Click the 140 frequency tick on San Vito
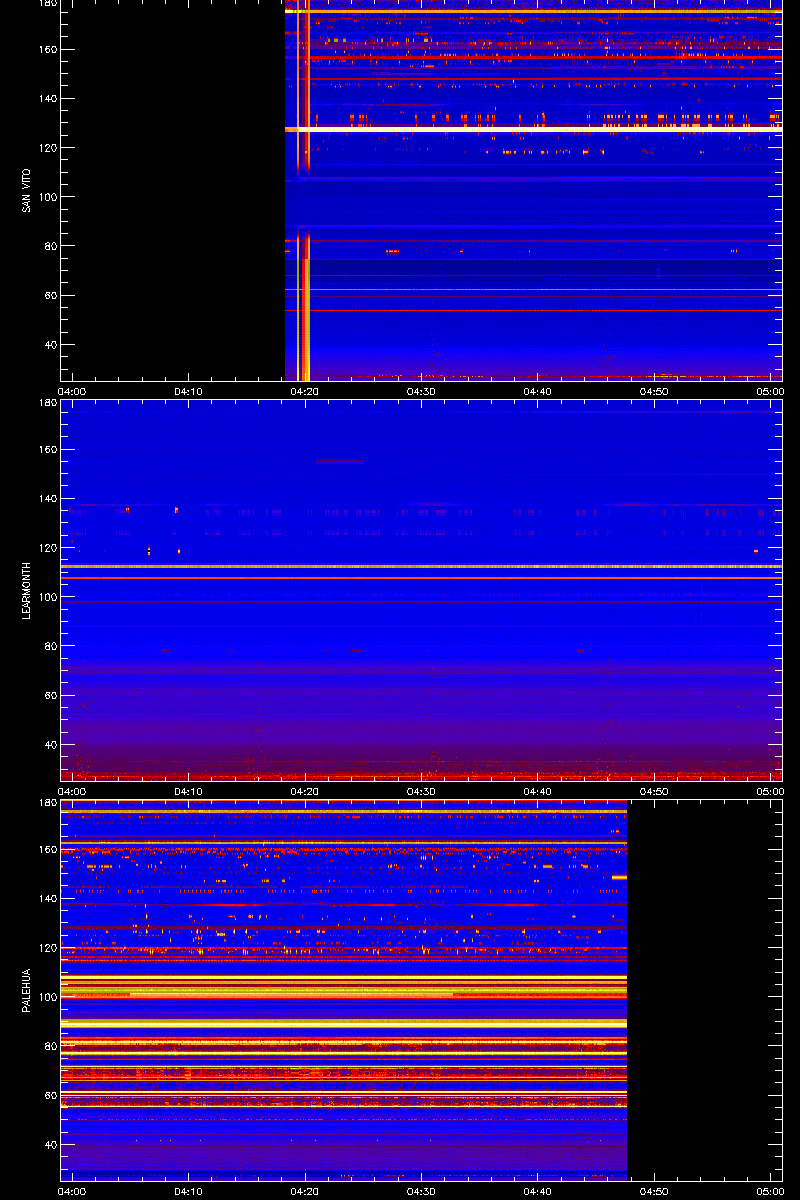Image resolution: width=800 pixels, height=1200 pixels. 46,99
